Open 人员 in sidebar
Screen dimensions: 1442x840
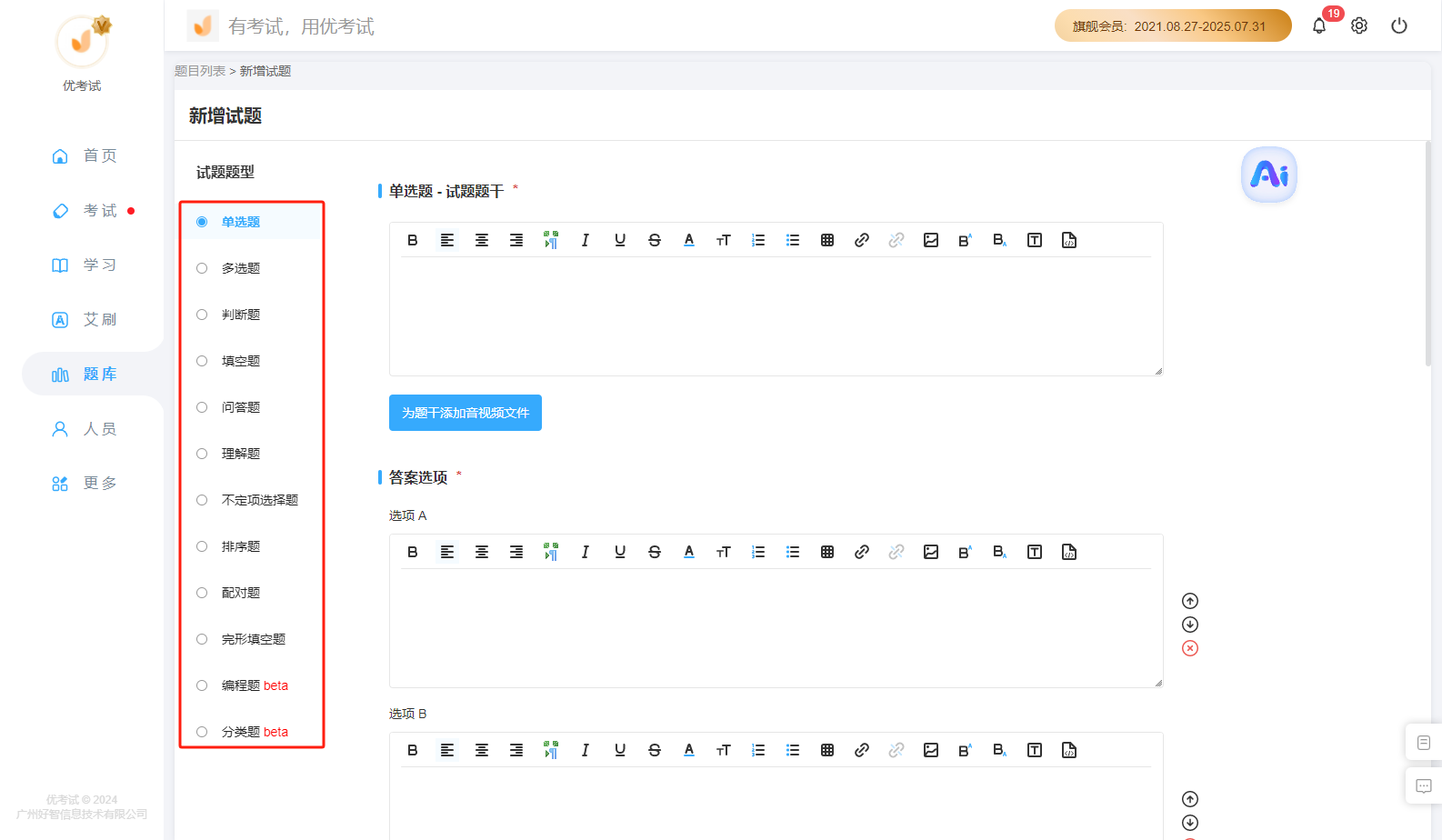[84, 428]
